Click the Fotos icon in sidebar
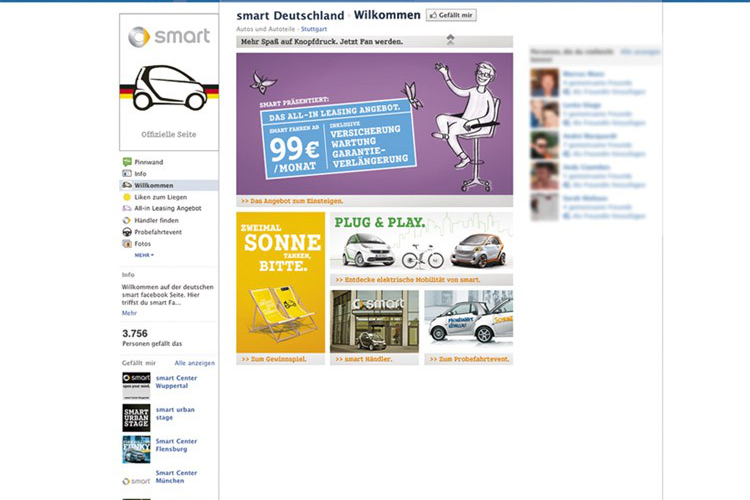 127,244
